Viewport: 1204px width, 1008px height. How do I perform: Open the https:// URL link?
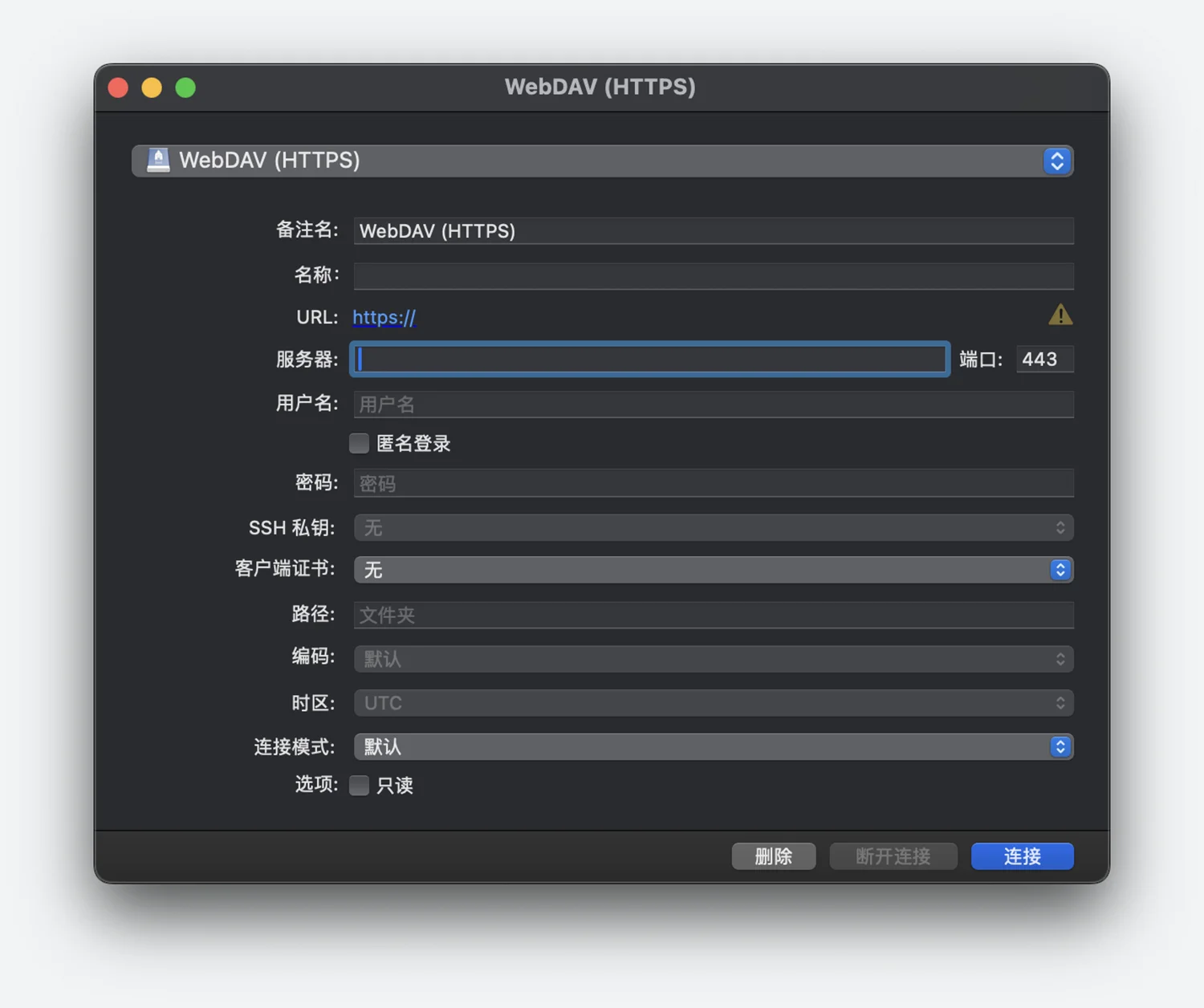coord(384,317)
